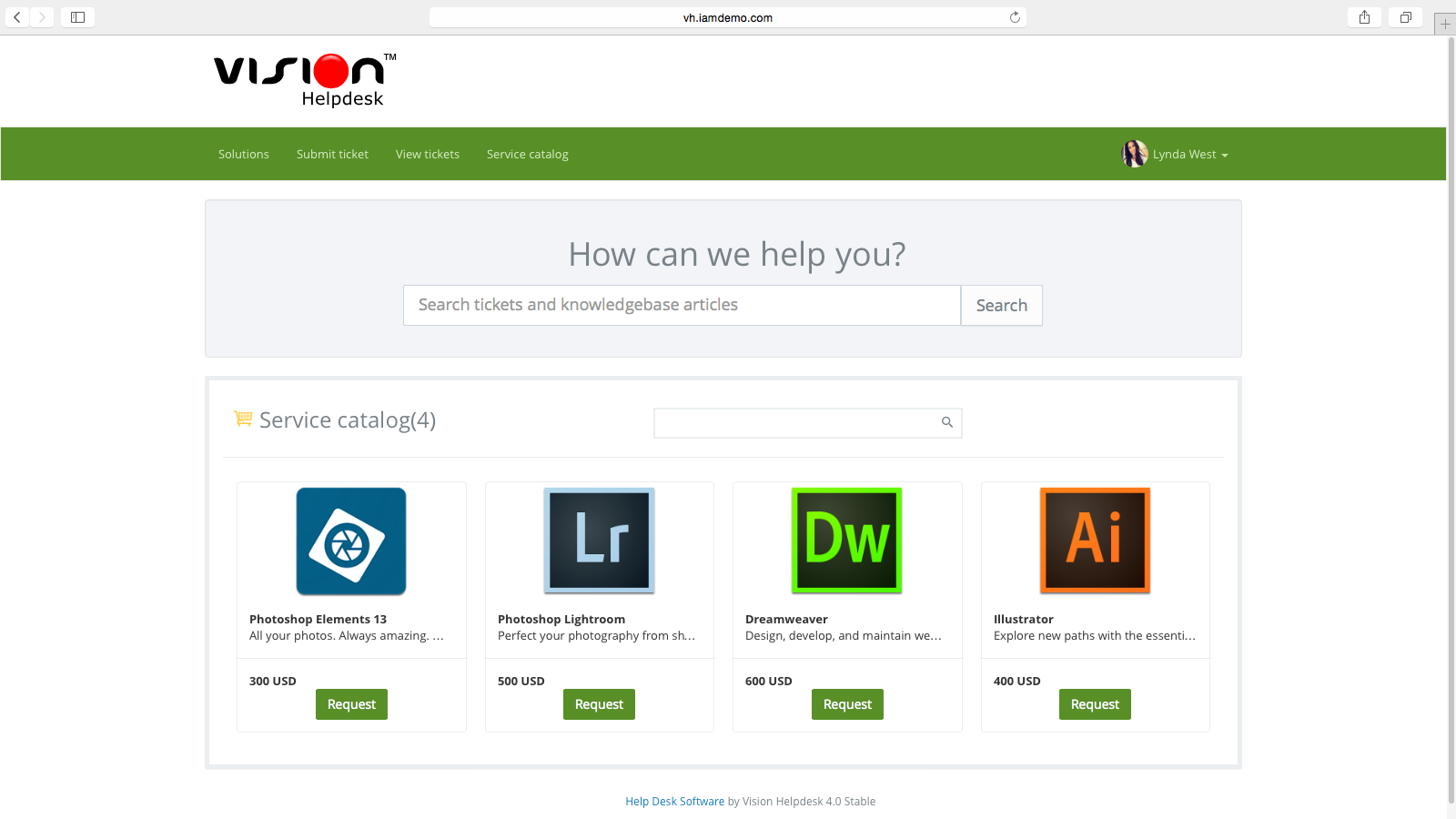Click the shopping cart icon beside Service catalog
This screenshot has width=1456, height=819.
pos(243,419)
